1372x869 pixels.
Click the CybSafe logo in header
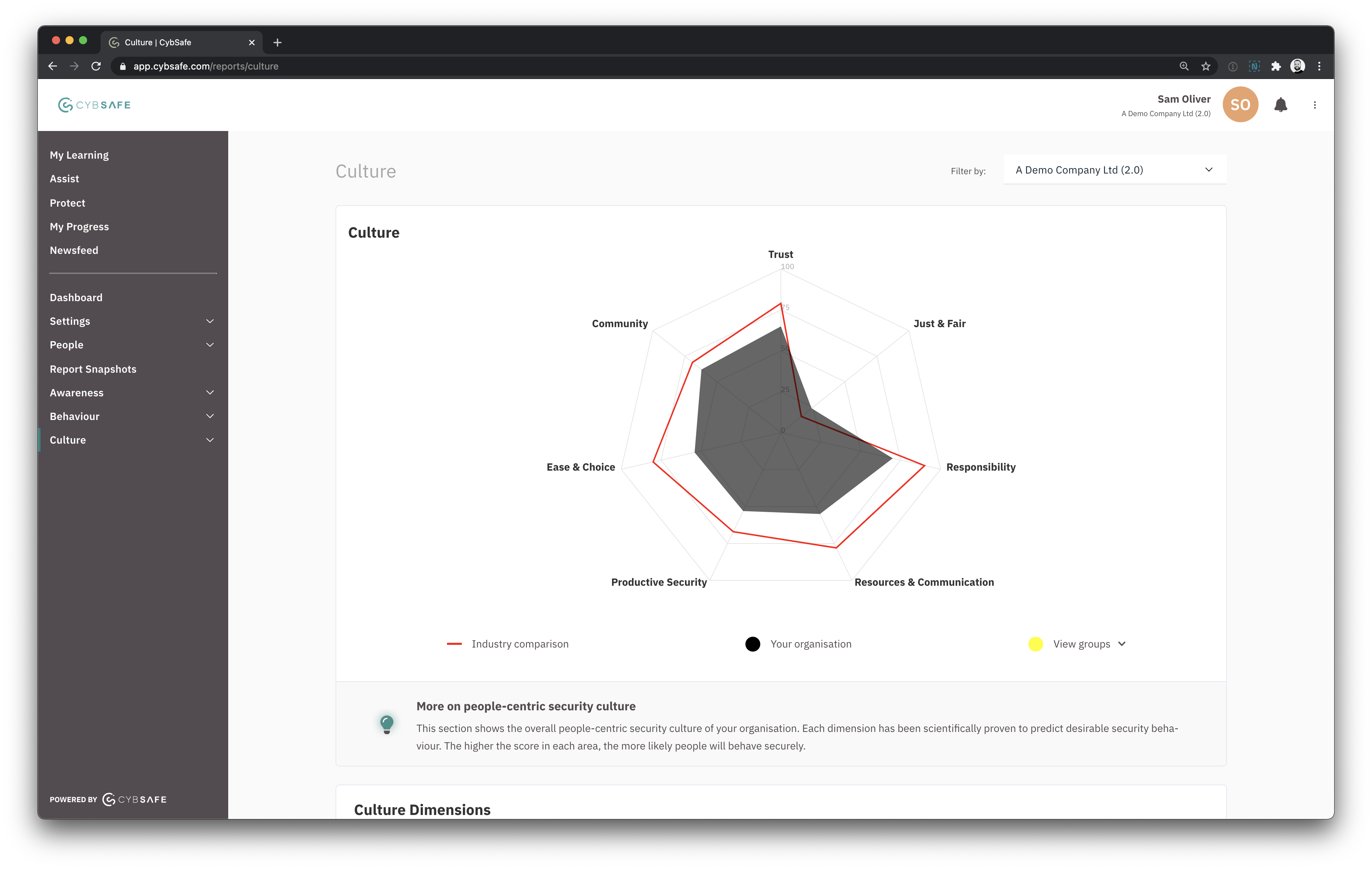click(x=95, y=105)
